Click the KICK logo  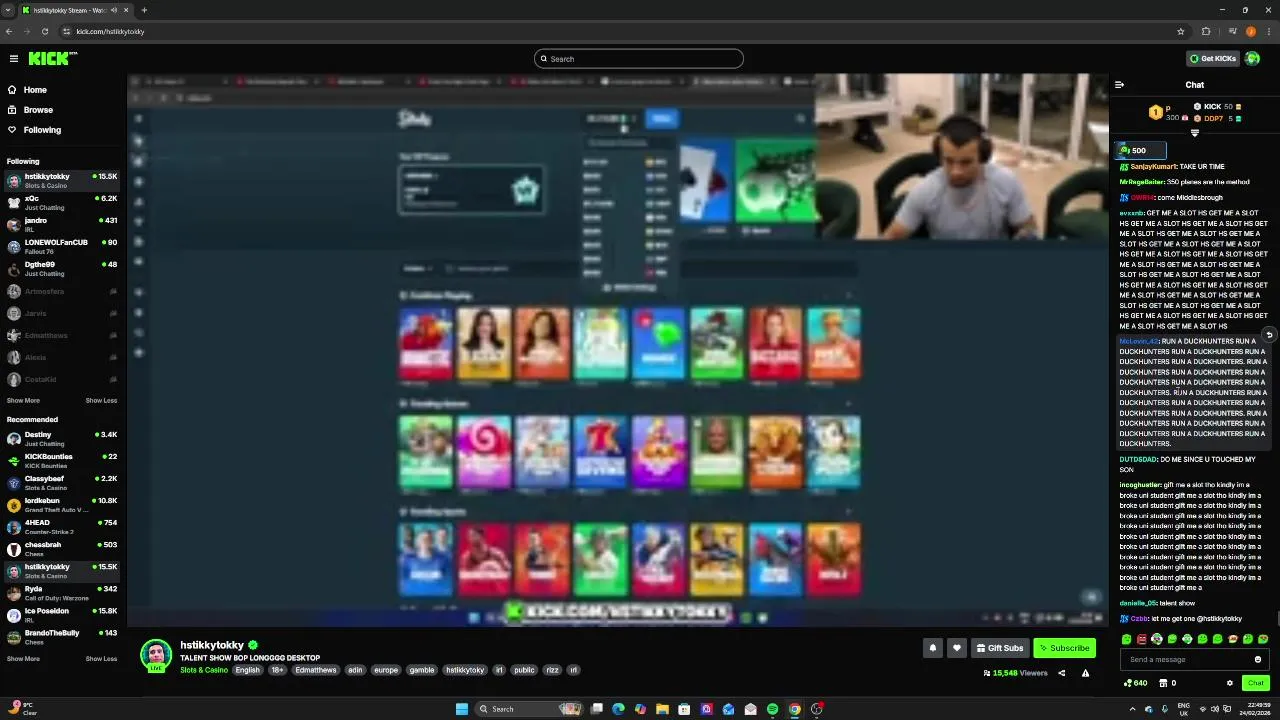(52, 59)
